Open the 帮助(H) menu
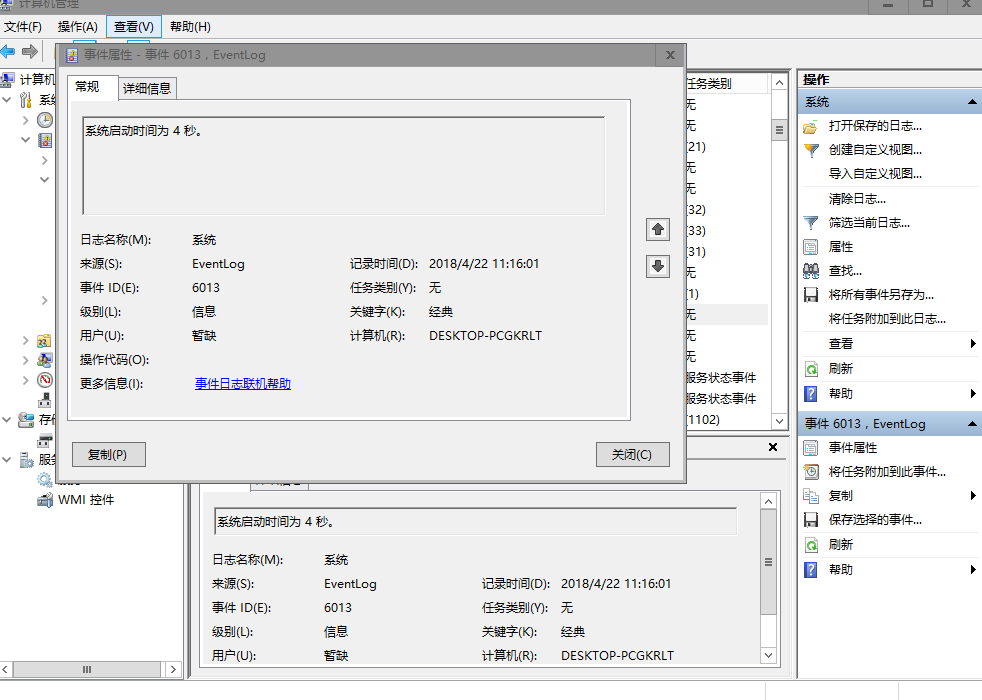This screenshot has width=982, height=700. (x=190, y=27)
